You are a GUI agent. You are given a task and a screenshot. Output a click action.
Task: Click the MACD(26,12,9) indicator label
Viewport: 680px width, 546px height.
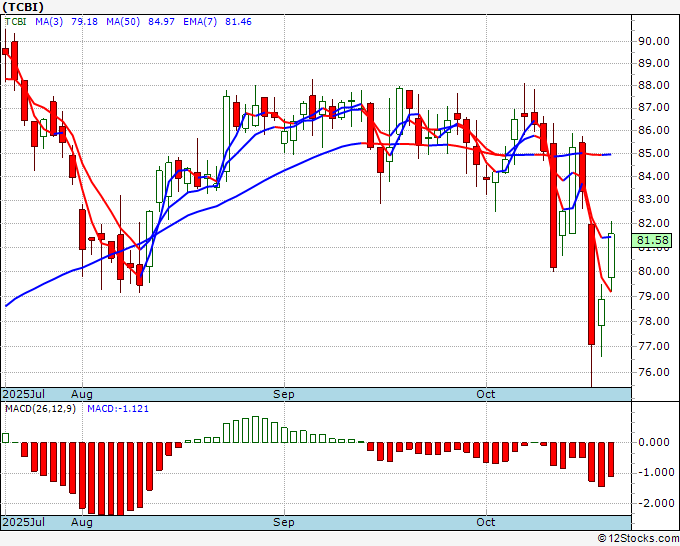click(x=40, y=409)
